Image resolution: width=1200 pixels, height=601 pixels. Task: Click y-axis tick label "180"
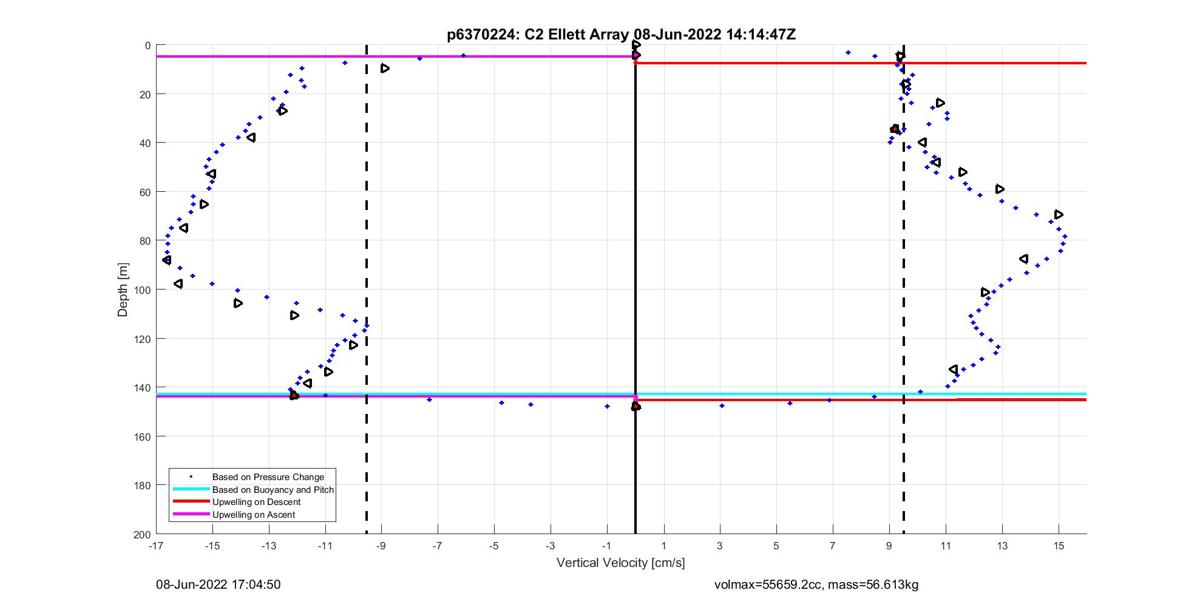pos(142,486)
